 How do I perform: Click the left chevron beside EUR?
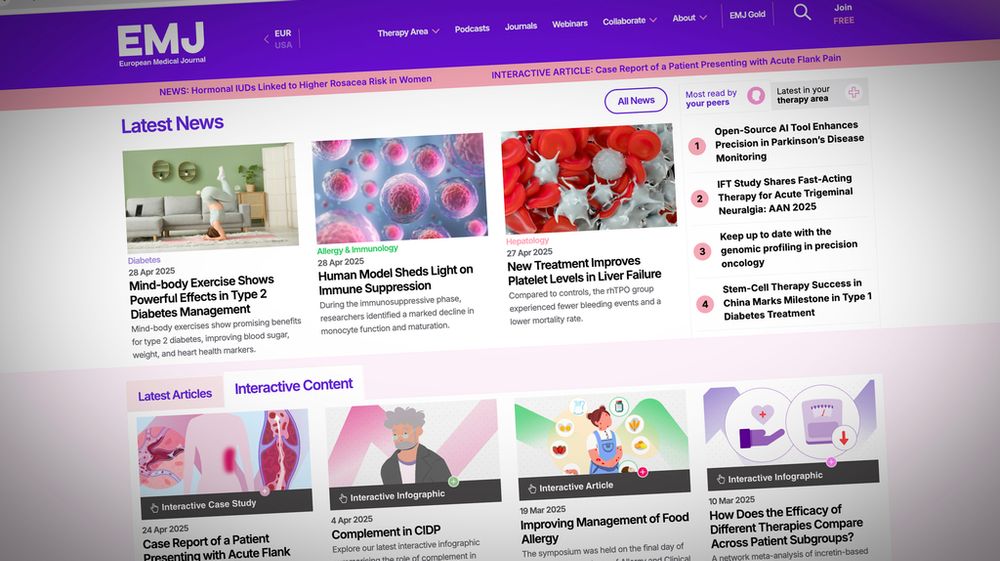(267, 39)
